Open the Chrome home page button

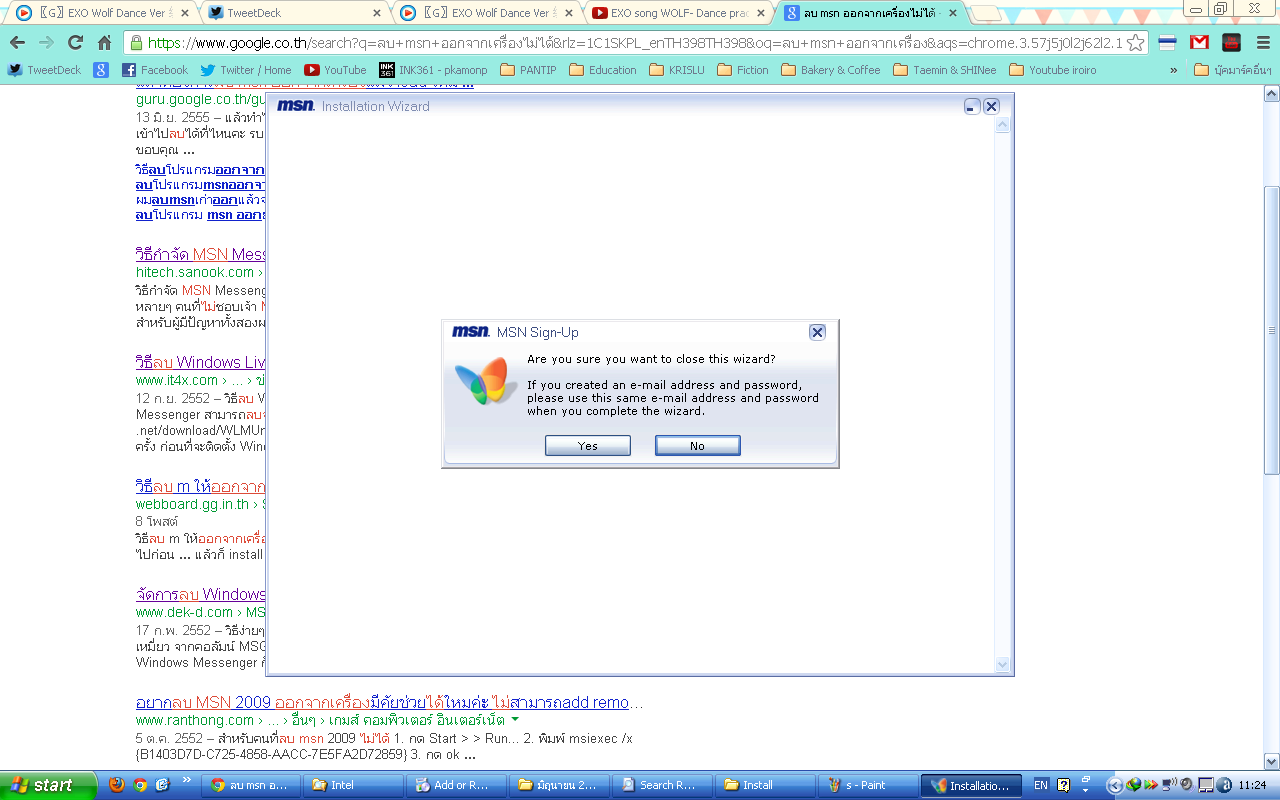pos(104,43)
